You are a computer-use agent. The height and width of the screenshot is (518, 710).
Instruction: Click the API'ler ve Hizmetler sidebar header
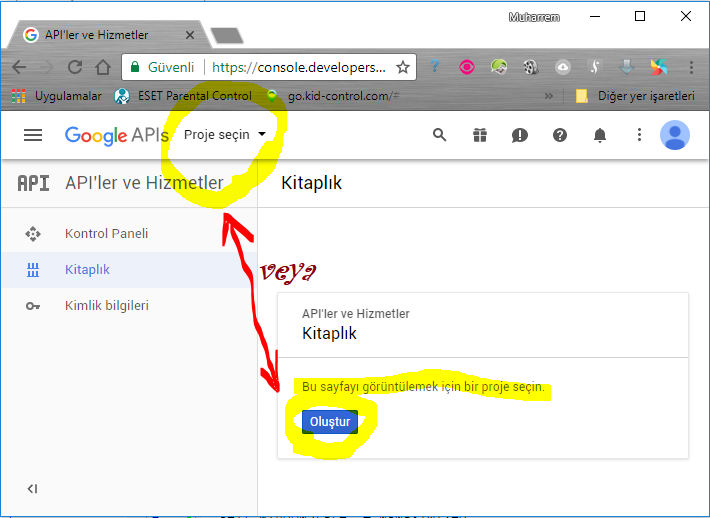[144, 183]
